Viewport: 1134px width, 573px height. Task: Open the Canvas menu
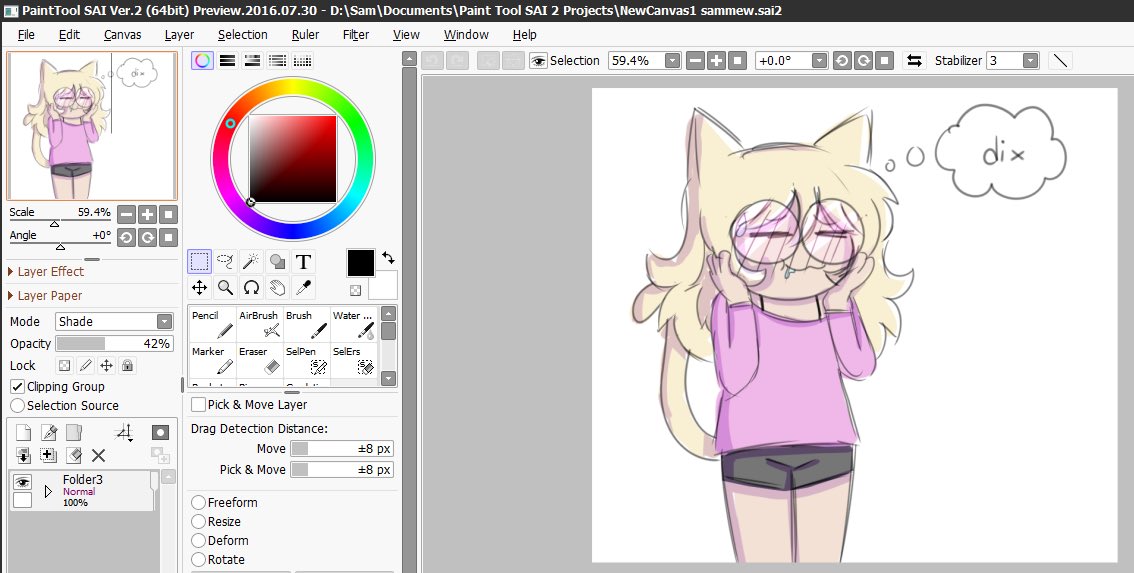click(122, 35)
